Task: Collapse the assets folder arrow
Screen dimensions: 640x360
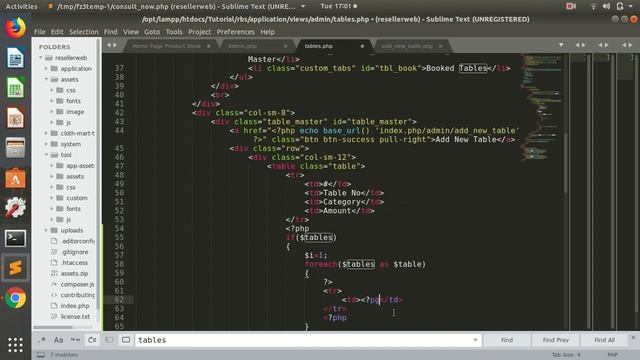Action: pyautogui.click(x=46, y=79)
